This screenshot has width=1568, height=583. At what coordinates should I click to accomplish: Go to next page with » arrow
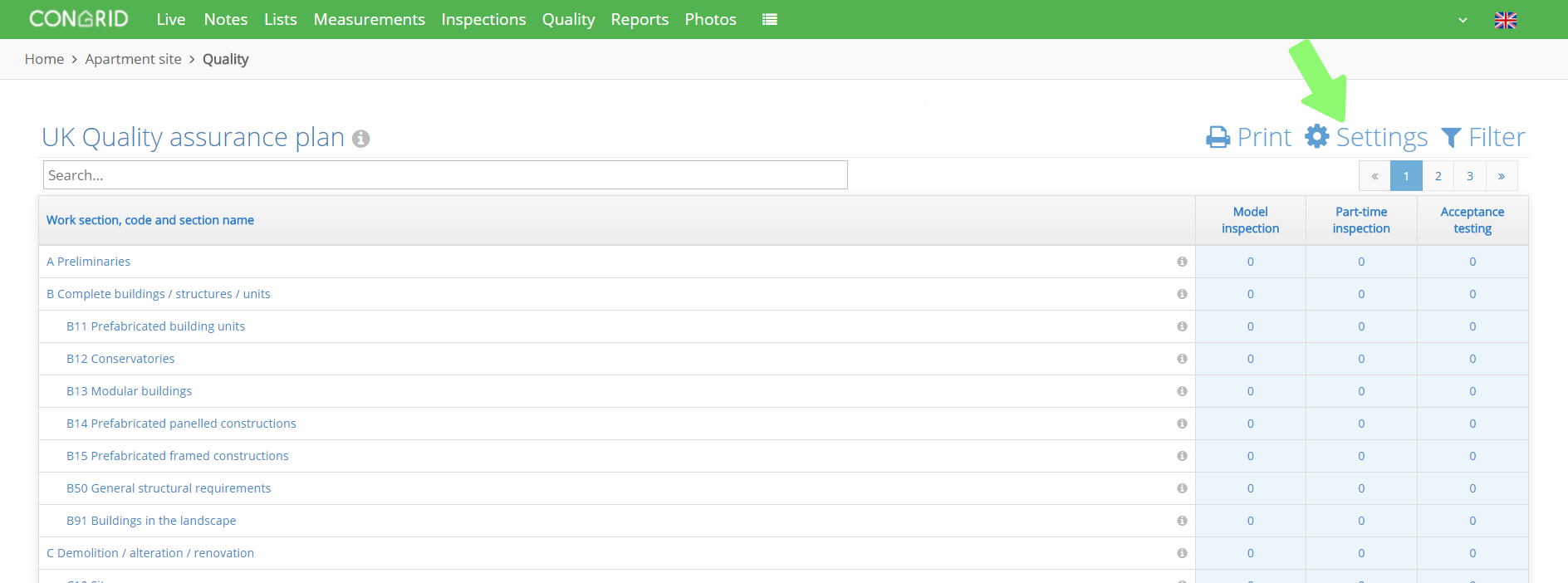pyautogui.click(x=1502, y=176)
